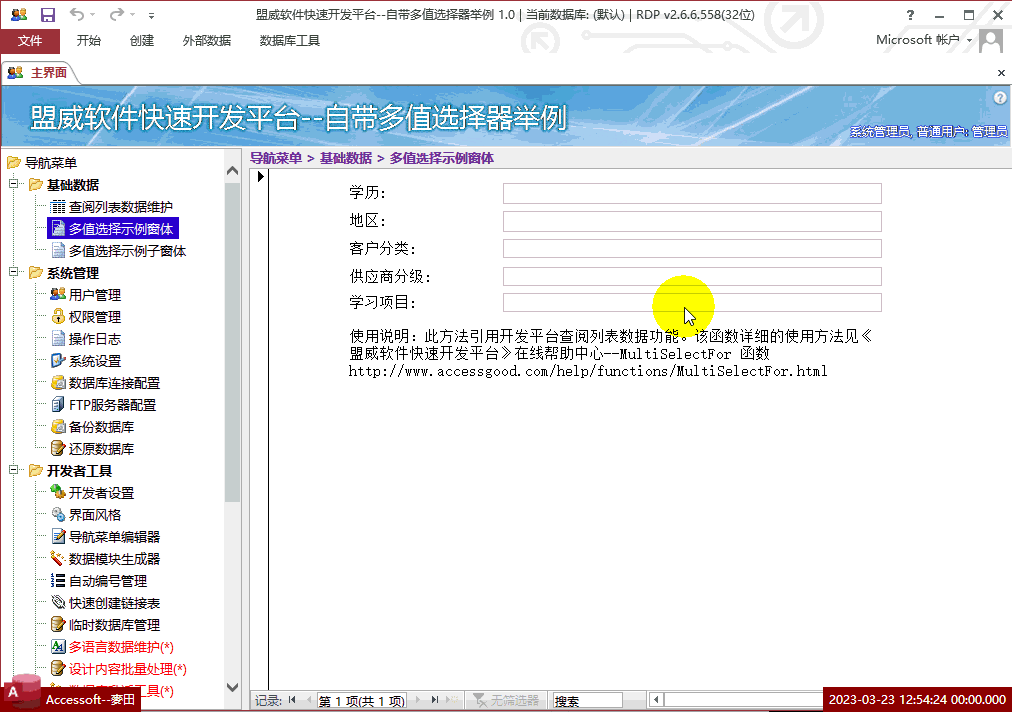Image resolution: width=1012 pixels, height=712 pixels.
Task: Click the 多值选择示例窗体 breadcrumb link
Action: tap(441, 158)
